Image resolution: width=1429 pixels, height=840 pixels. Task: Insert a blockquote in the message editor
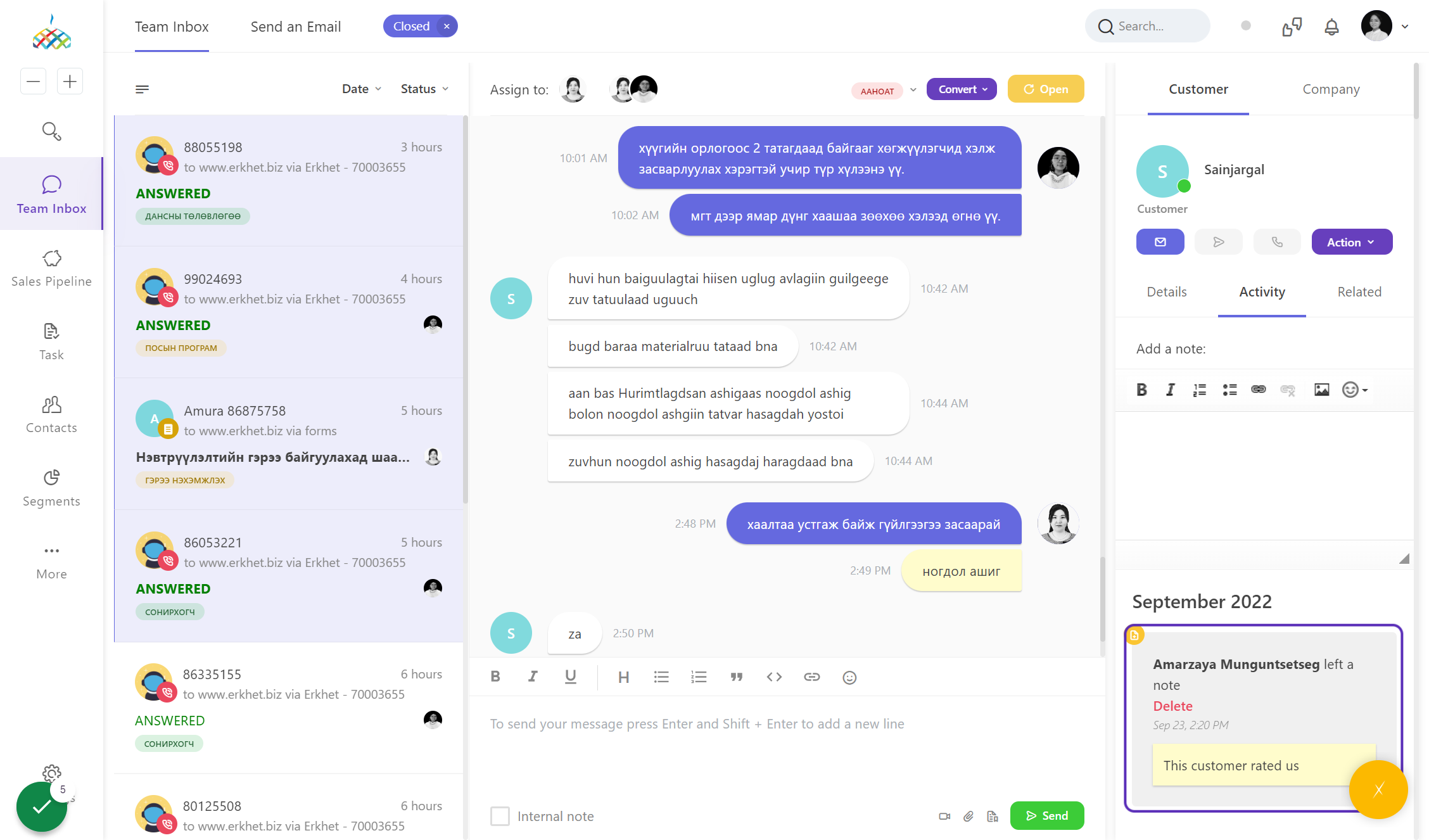[x=736, y=677]
